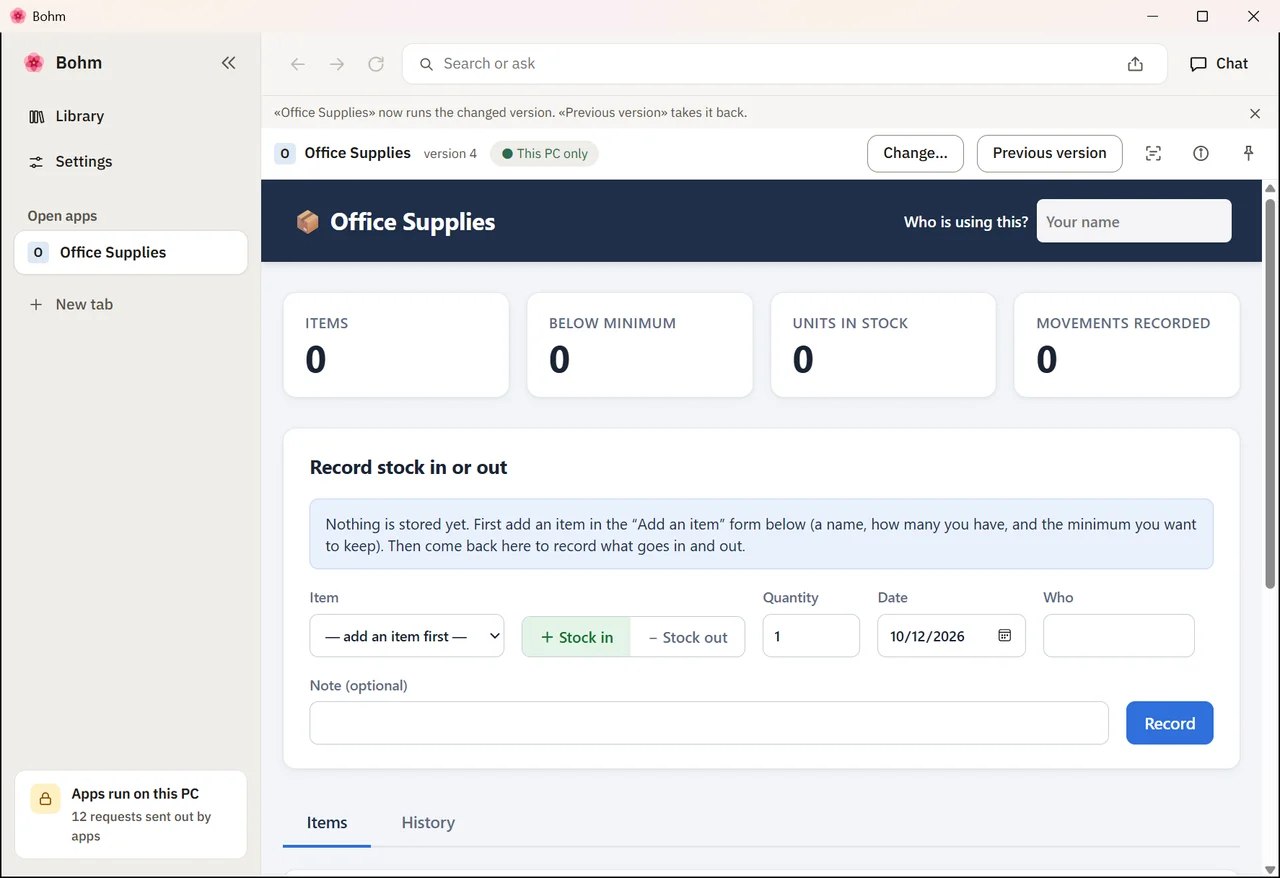The width and height of the screenshot is (1280, 878).
Task: Select the Stock in option
Action: coord(576,637)
